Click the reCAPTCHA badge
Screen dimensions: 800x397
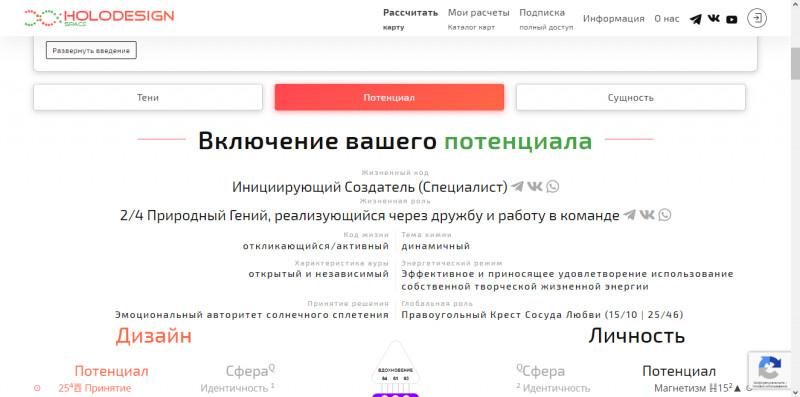(770, 371)
